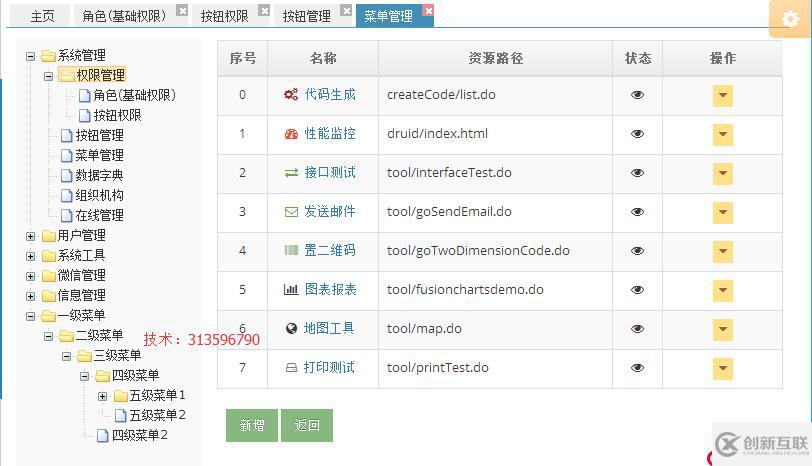The image size is (812, 466).
Task: Toggle visibility eye for 地图工具
Action: click(637, 329)
